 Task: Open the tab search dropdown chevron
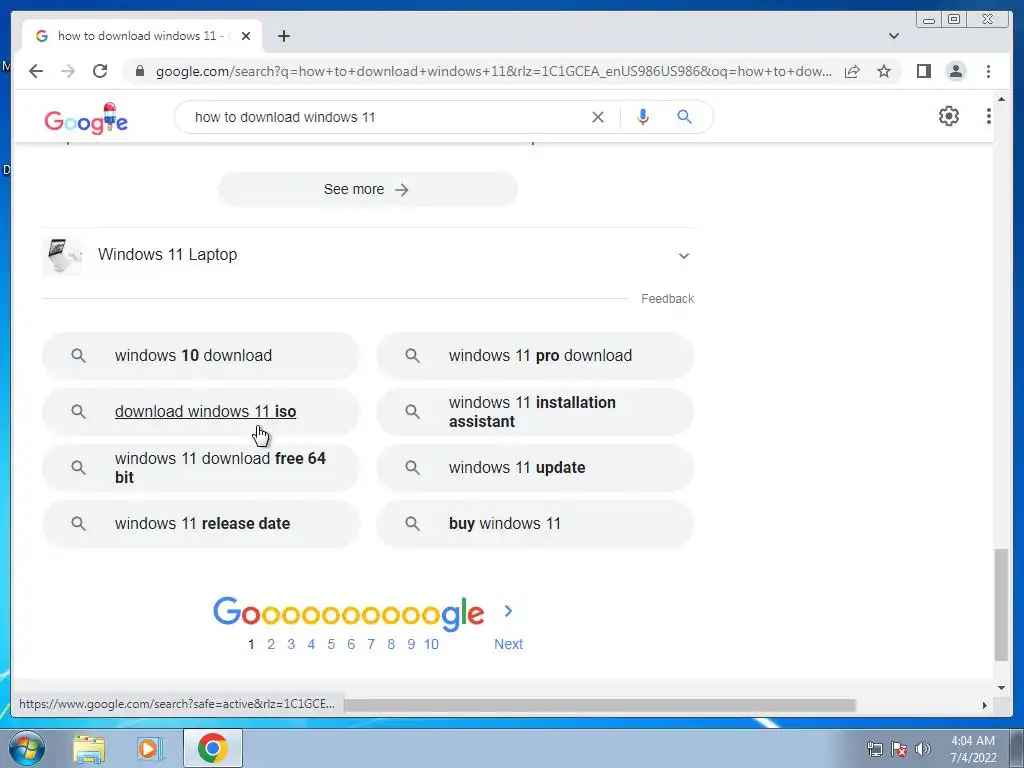point(894,36)
